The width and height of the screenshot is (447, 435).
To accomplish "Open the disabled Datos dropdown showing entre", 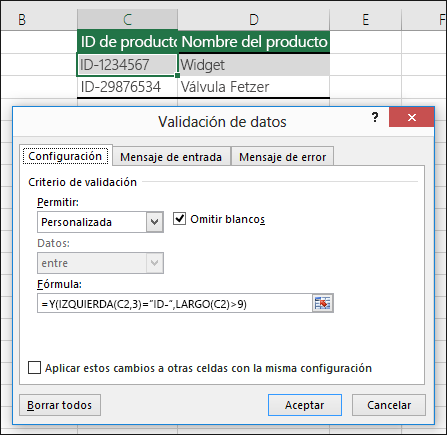I will point(100,263).
